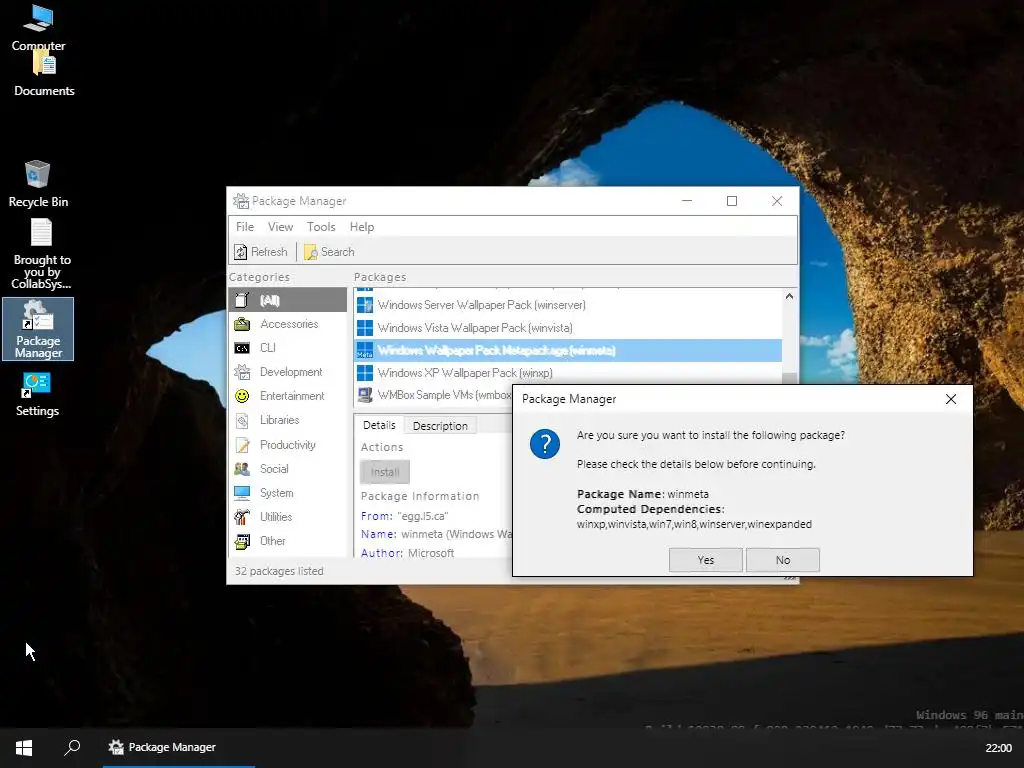Viewport: 1024px width, 768px height.
Task: Click Package Manager taskbar button
Action: (x=178, y=747)
